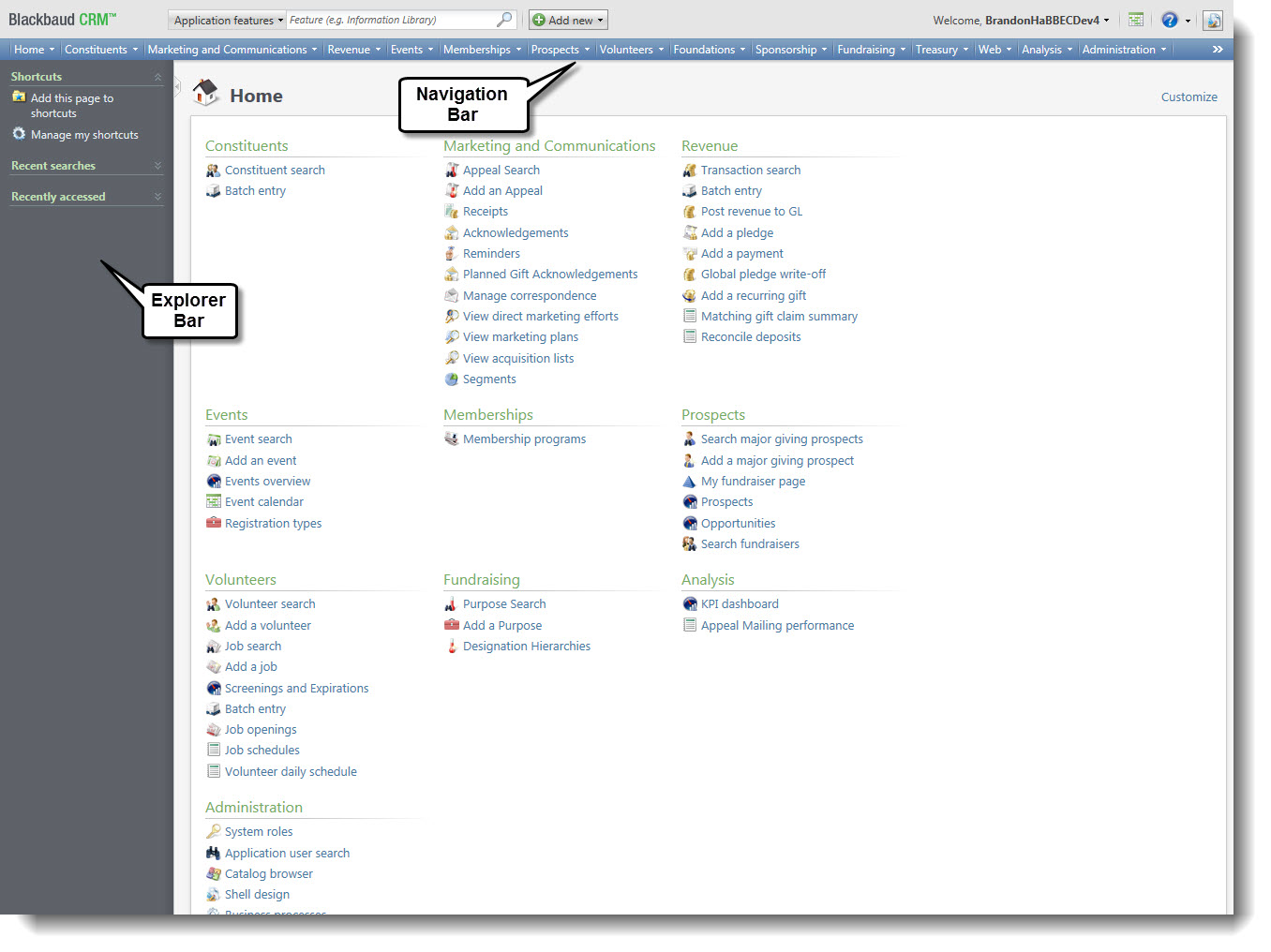Click the My fundraiser page pyramid icon
Viewport: 1271px width, 952px height.
point(690,482)
